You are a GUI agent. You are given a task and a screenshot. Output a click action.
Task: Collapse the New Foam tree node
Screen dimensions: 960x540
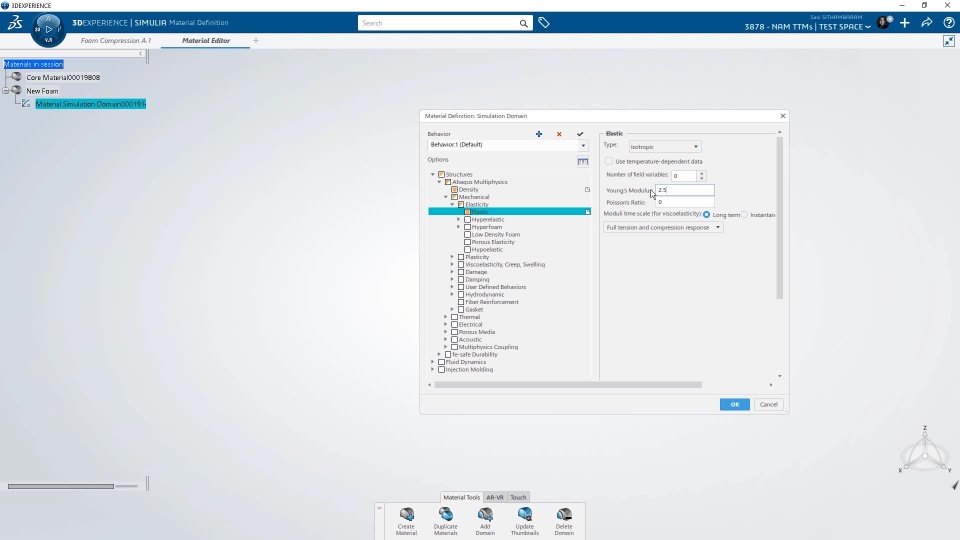[x=6, y=91]
